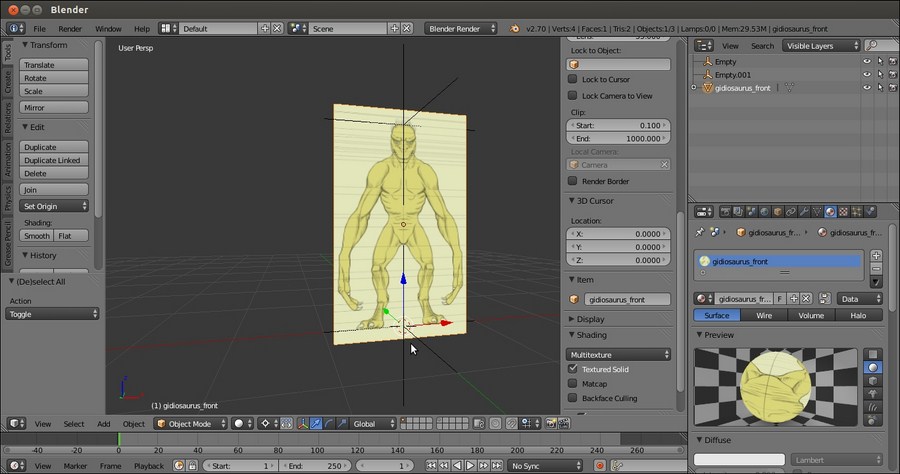The width and height of the screenshot is (900, 474).
Task: Open the Material properties tab (sphere icon)
Action: pyautogui.click(x=831, y=212)
